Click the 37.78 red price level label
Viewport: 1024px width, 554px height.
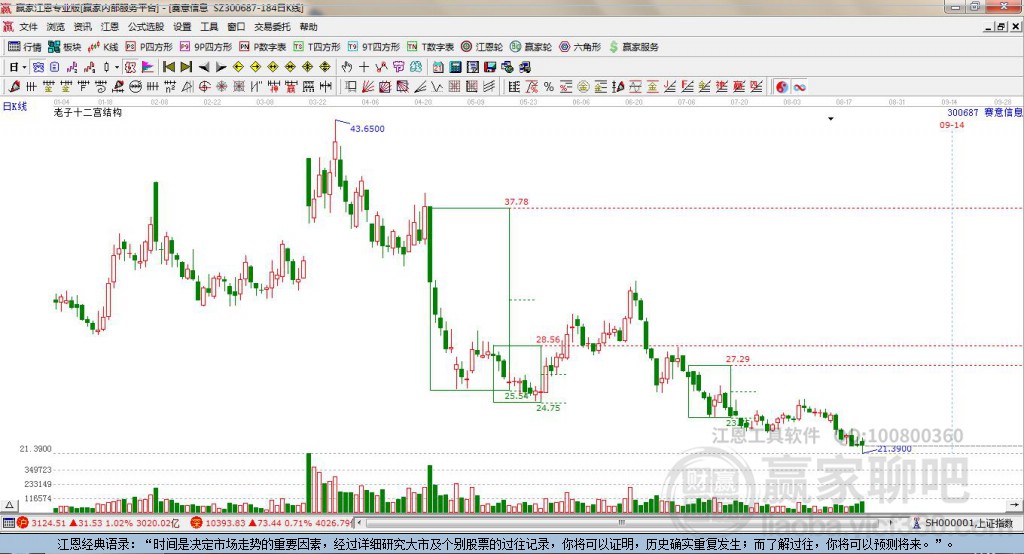click(x=517, y=202)
